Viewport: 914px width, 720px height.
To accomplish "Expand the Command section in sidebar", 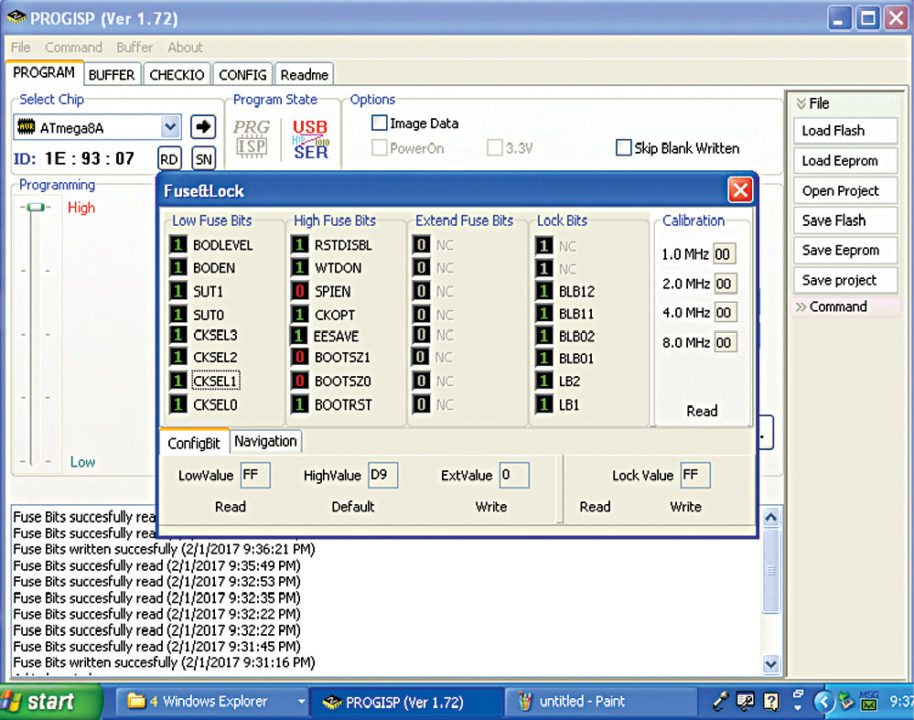I will click(x=801, y=307).
